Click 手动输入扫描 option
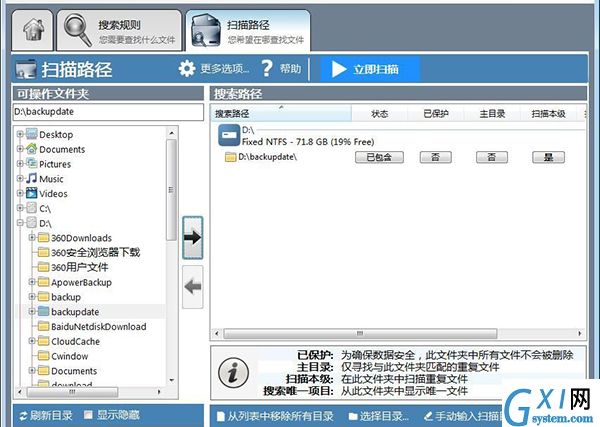Image resolution: width=600 pixels, height=427 pixels. (x=462, y=416)
